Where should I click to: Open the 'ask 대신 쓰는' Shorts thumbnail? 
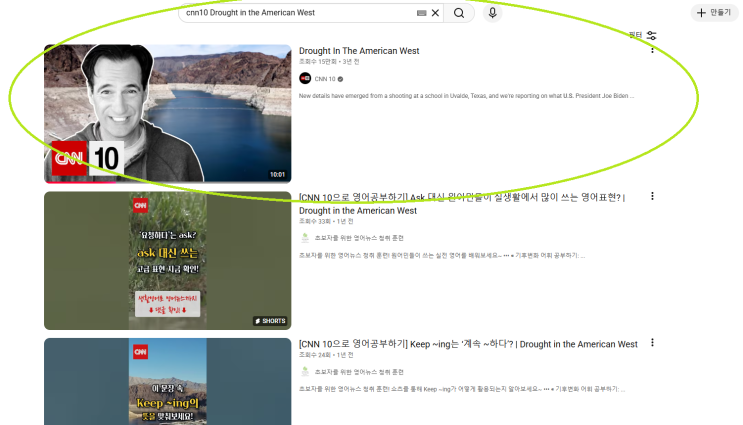[168, 261]
